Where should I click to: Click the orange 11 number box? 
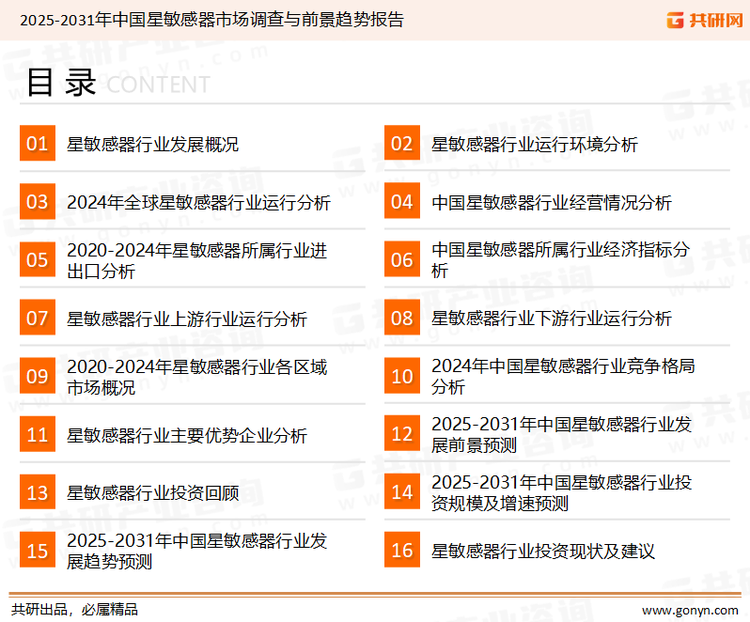point(37,434)
